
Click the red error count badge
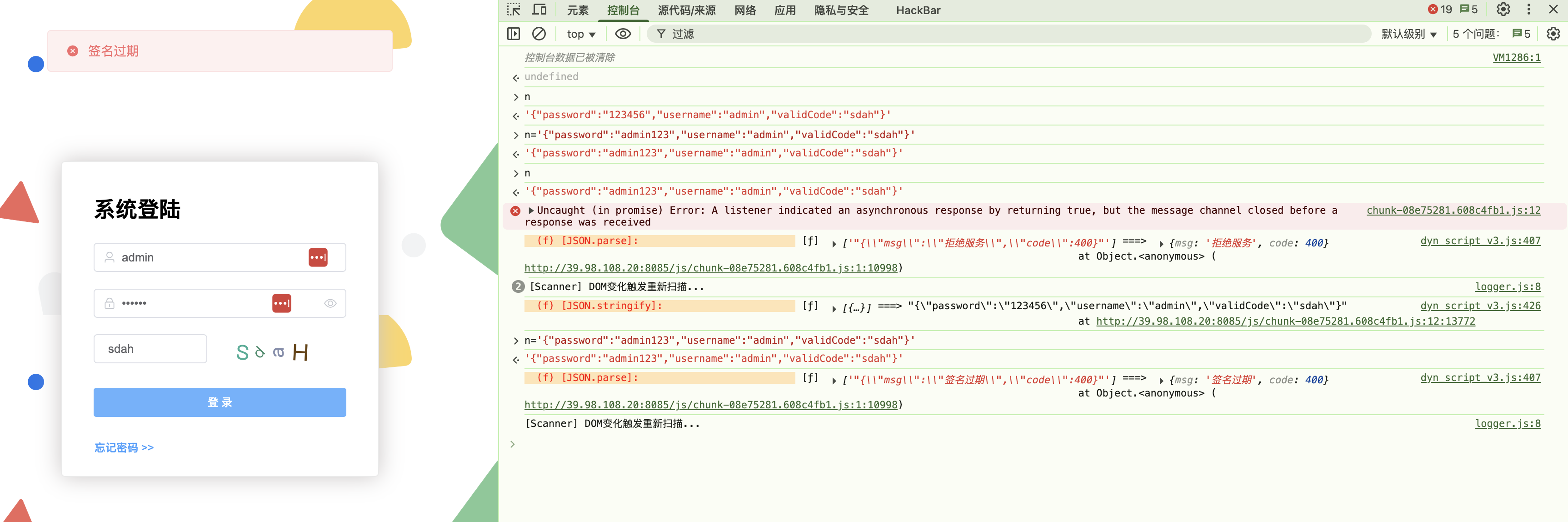coord(1440,10)
